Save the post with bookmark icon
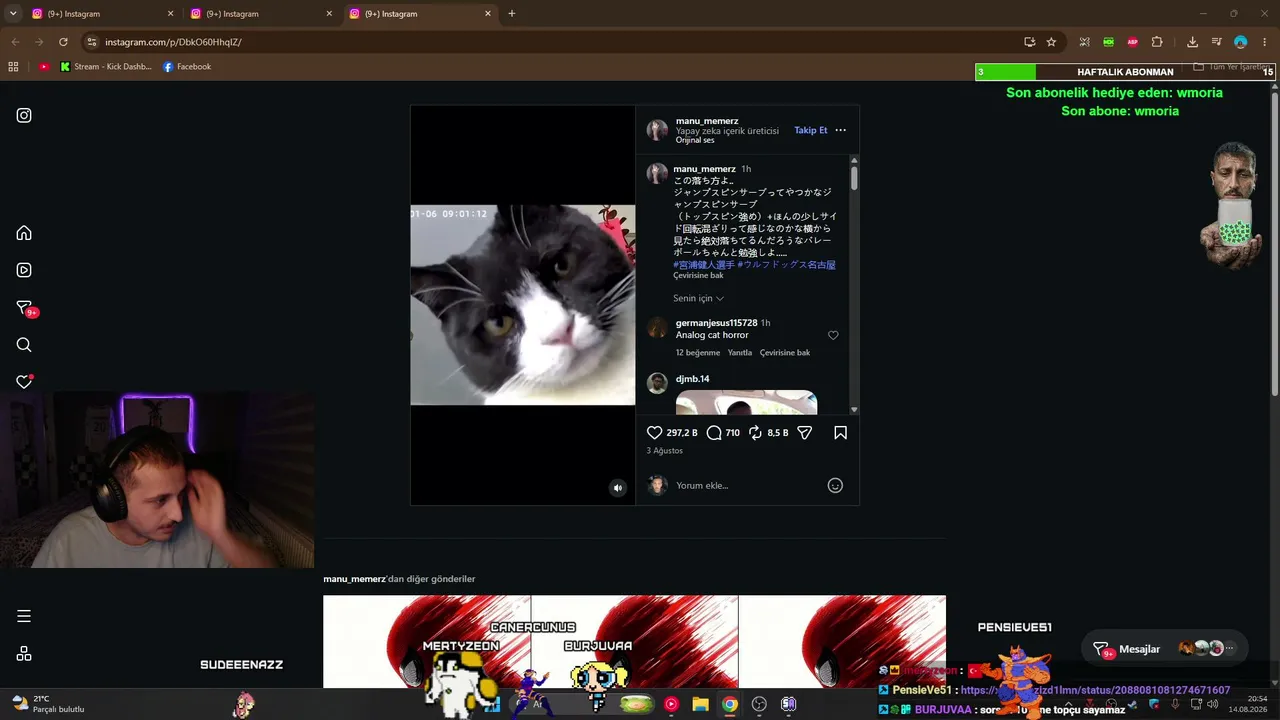Image resolution: width=1280 pixels, height=720 pixels. pos(840,433)
